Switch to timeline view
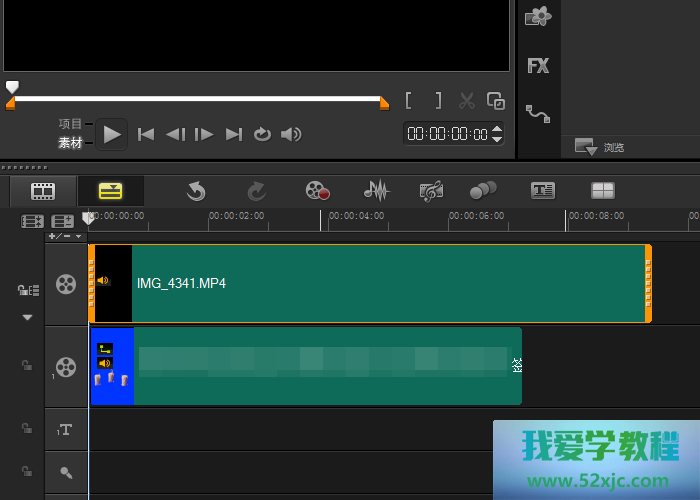The width and height of the screenshot is (700, 500). click(x=110, y=190)
